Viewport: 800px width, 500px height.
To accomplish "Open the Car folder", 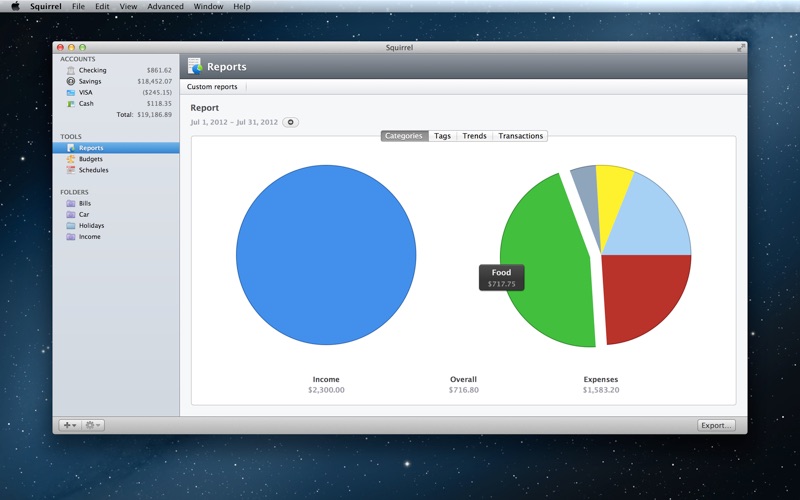I will (x=84, y=214).
